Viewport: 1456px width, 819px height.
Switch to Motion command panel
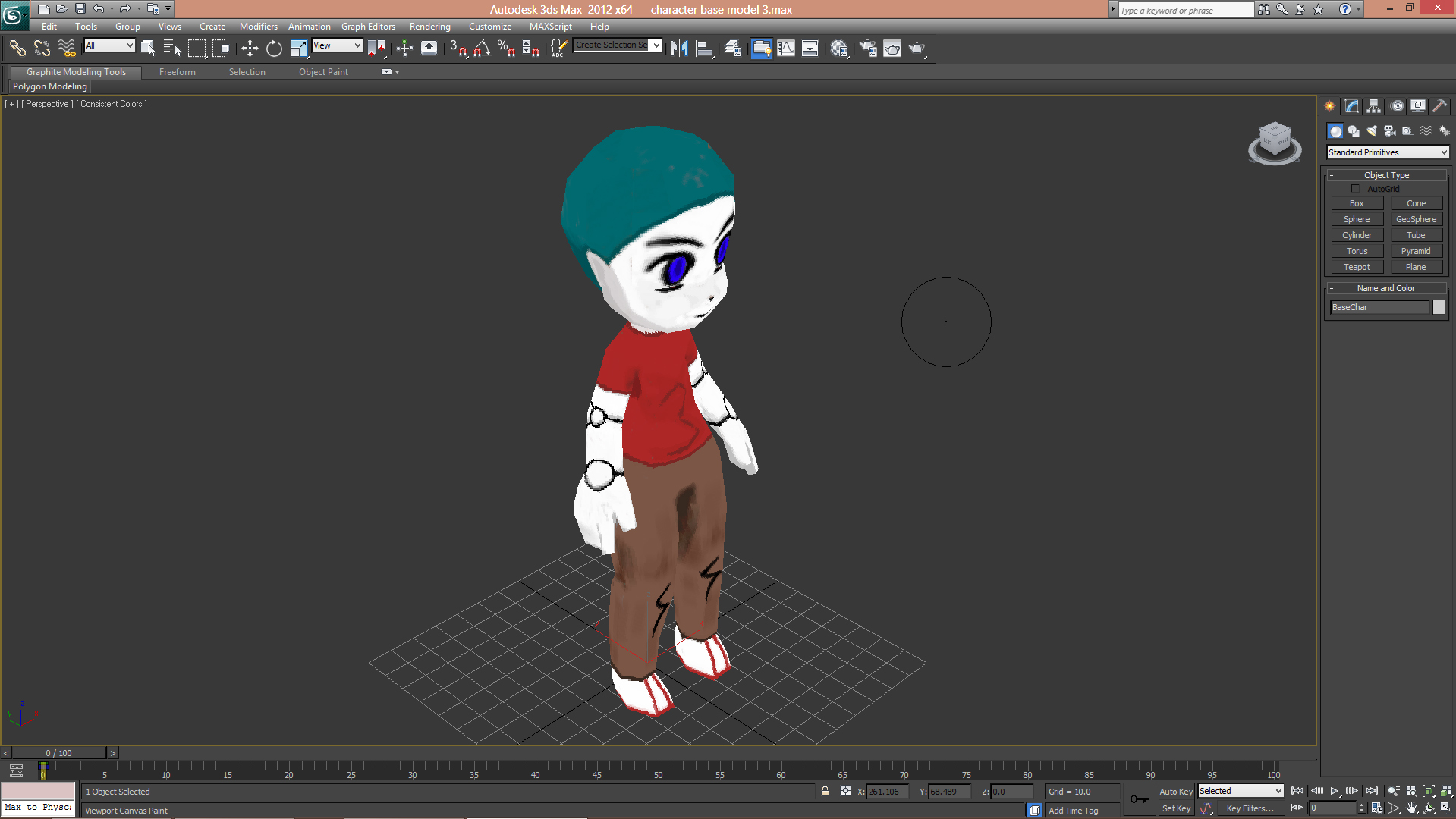click(1397, 106)
